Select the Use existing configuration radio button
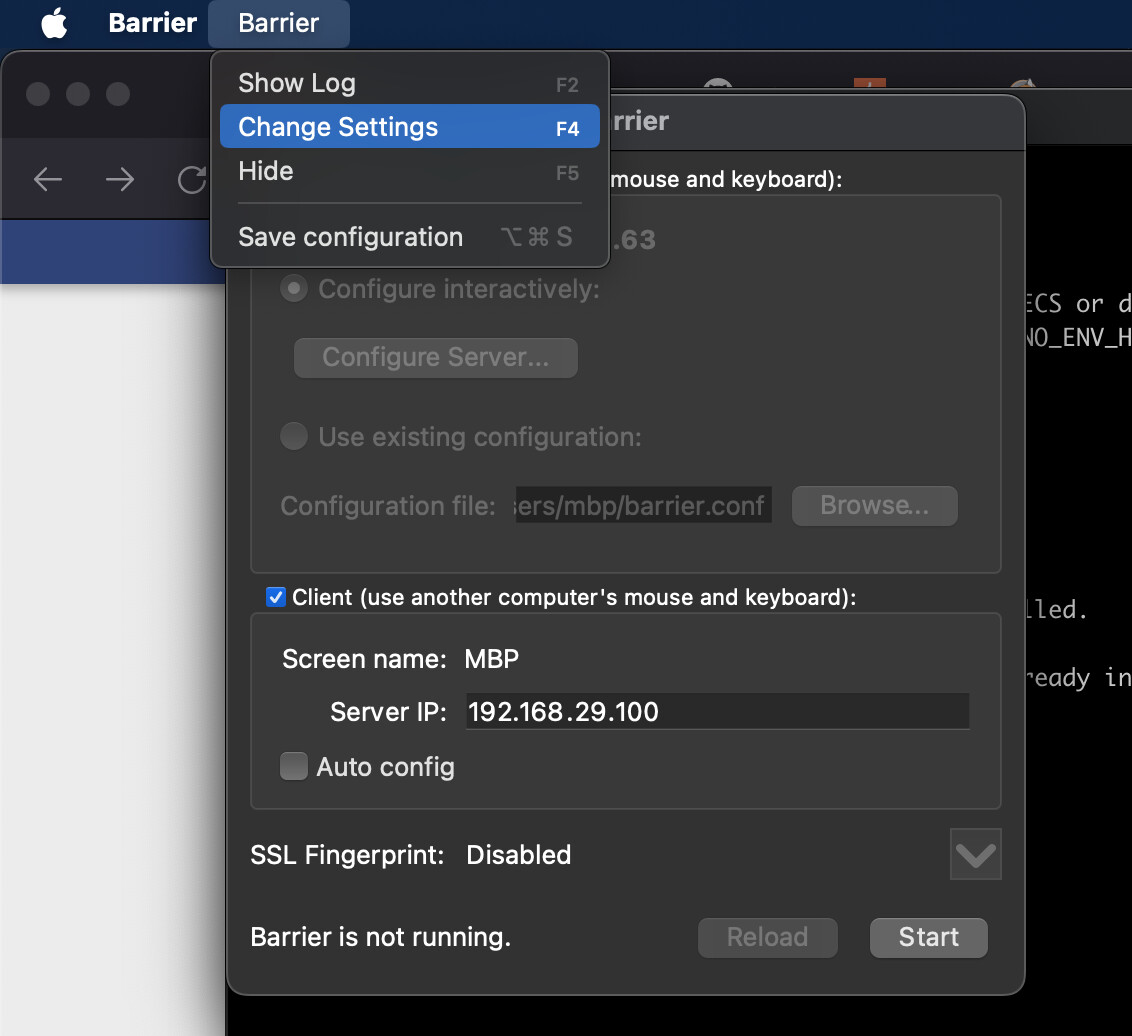The height and width of the screenshot is (1036, 1132). click(293, 436)
